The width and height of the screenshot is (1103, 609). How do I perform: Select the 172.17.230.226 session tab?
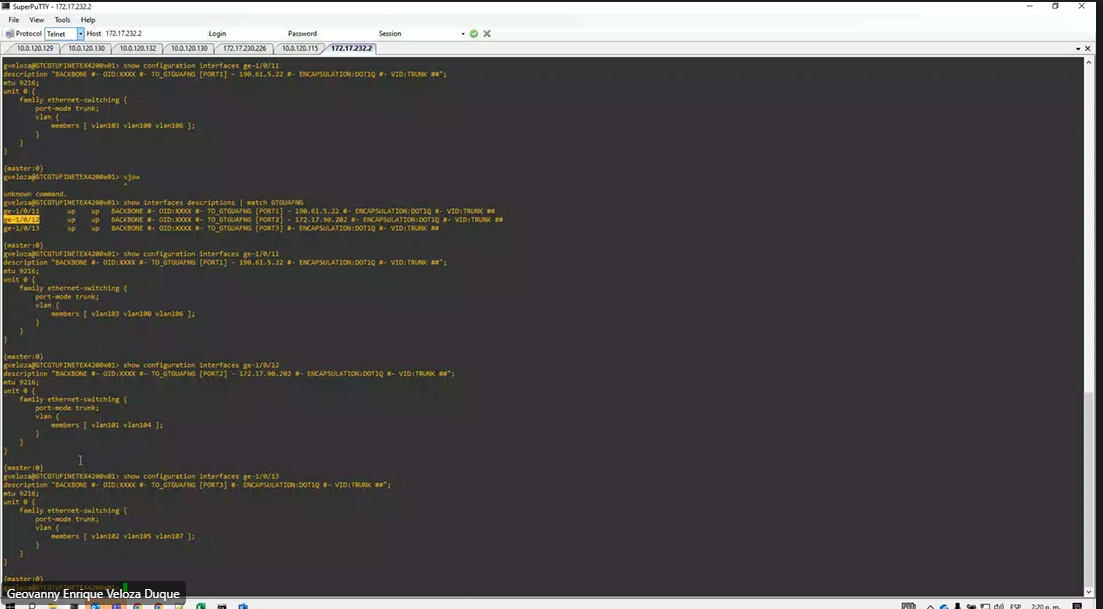(x=244, y=48)
